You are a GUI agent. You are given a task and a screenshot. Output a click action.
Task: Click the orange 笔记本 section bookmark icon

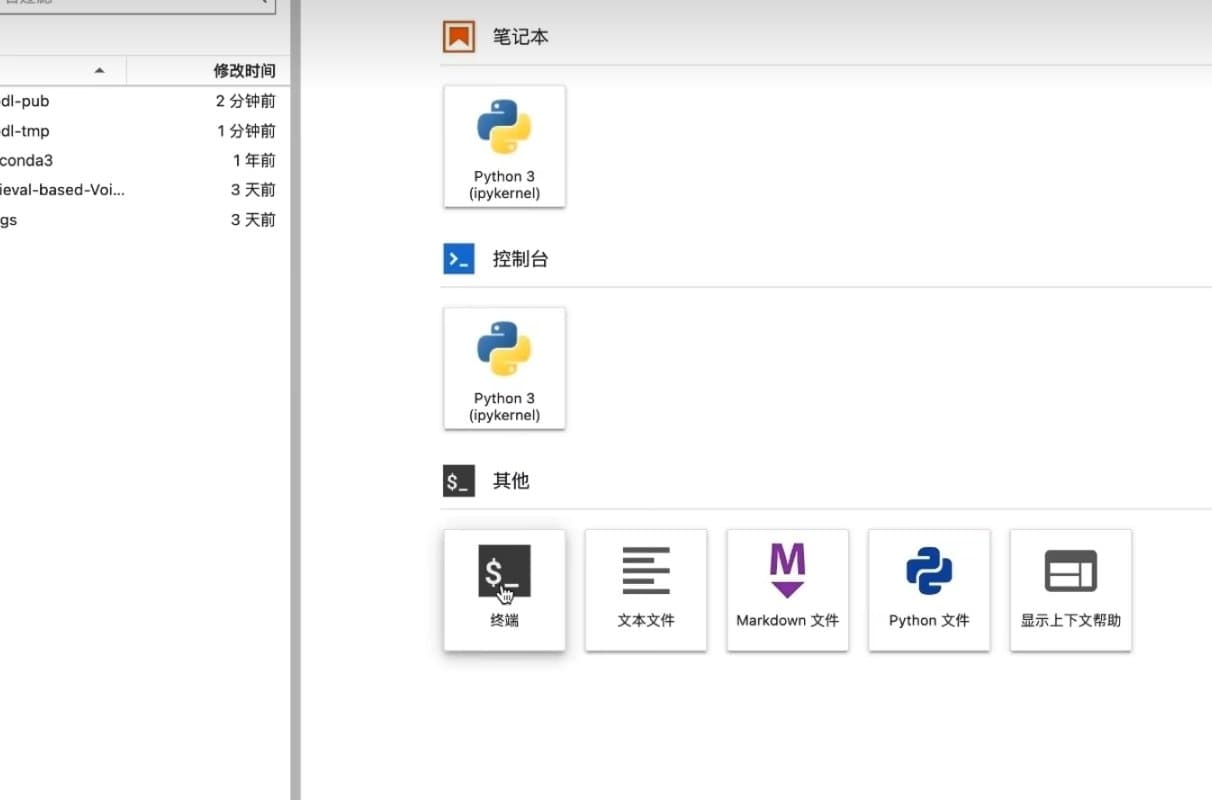click(459, 37)
